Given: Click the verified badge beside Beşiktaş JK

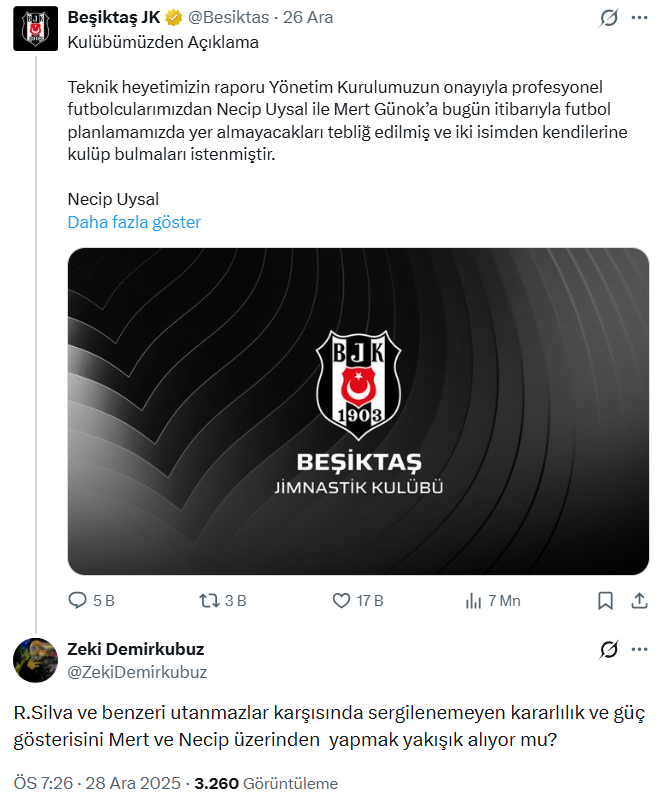Looking at the screenshot, I should [x=174, y=18].
